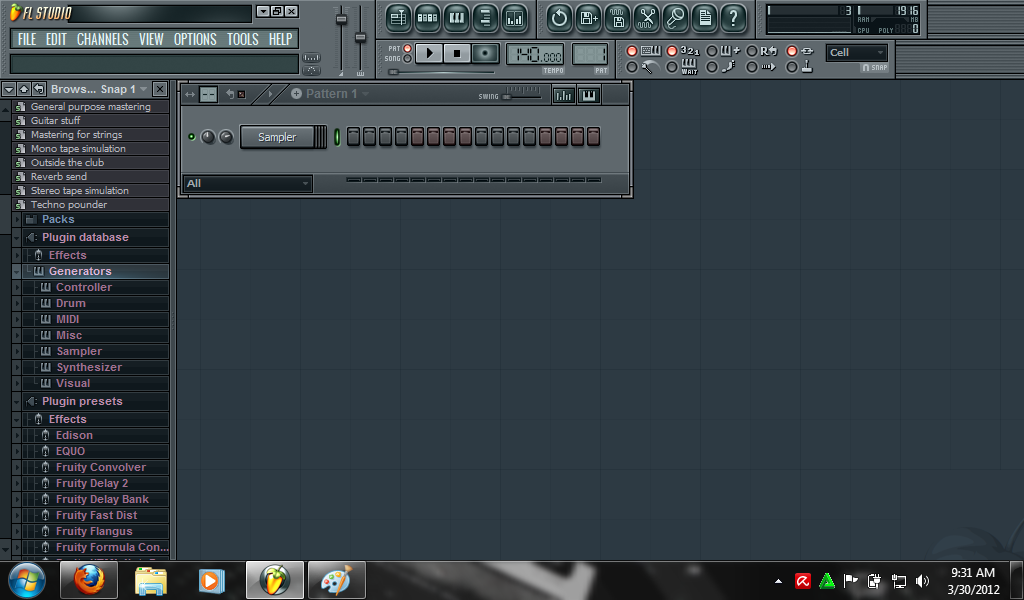Open the EDIT menu
The image size is (1024, 600).
click(56, 39)
